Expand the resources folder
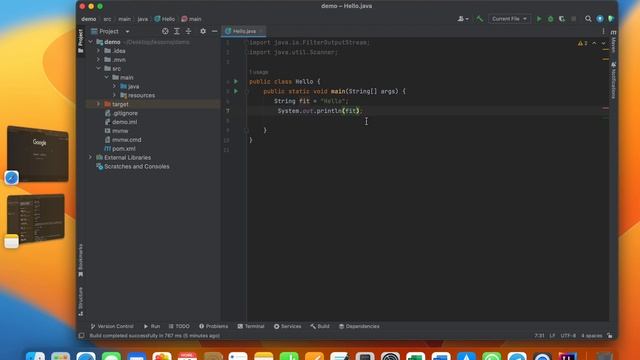 point(114,96)
